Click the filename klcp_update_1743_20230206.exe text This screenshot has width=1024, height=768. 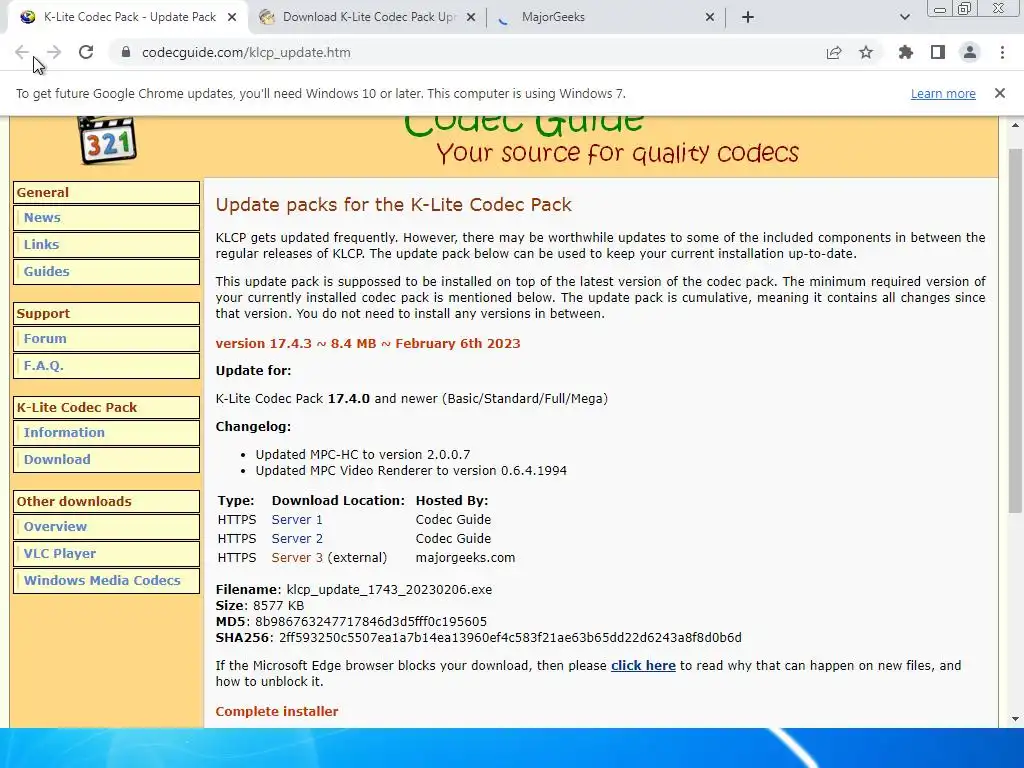tap(389, 590)
